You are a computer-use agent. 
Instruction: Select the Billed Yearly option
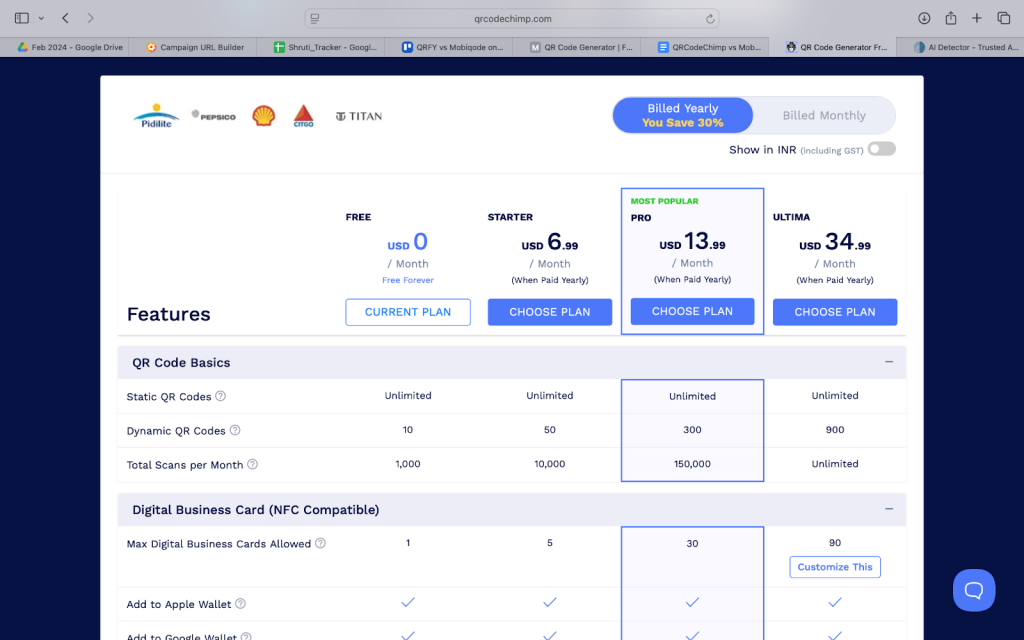point(683,115)
